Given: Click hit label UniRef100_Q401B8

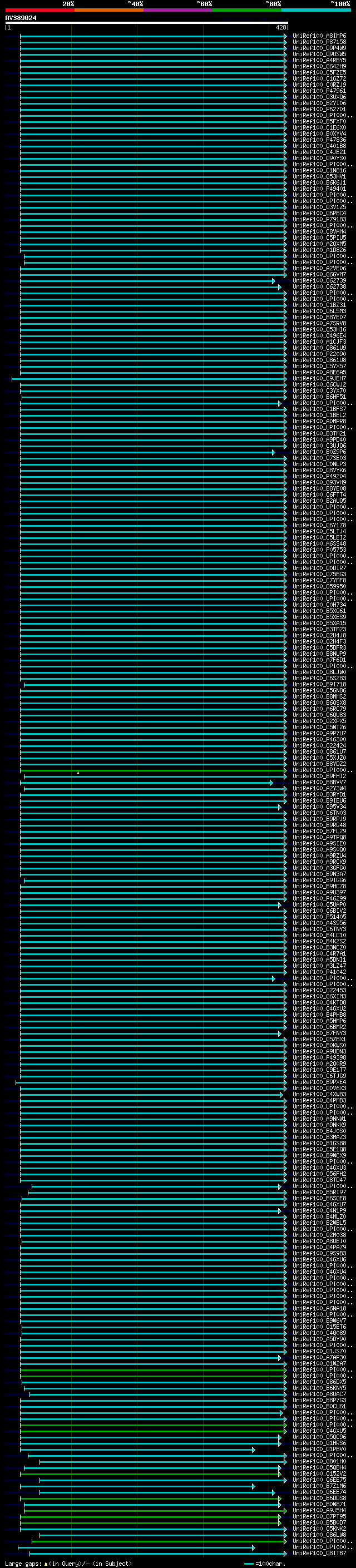Looking at the screenshot, I should pyautogui.click(x=319, y=146).
